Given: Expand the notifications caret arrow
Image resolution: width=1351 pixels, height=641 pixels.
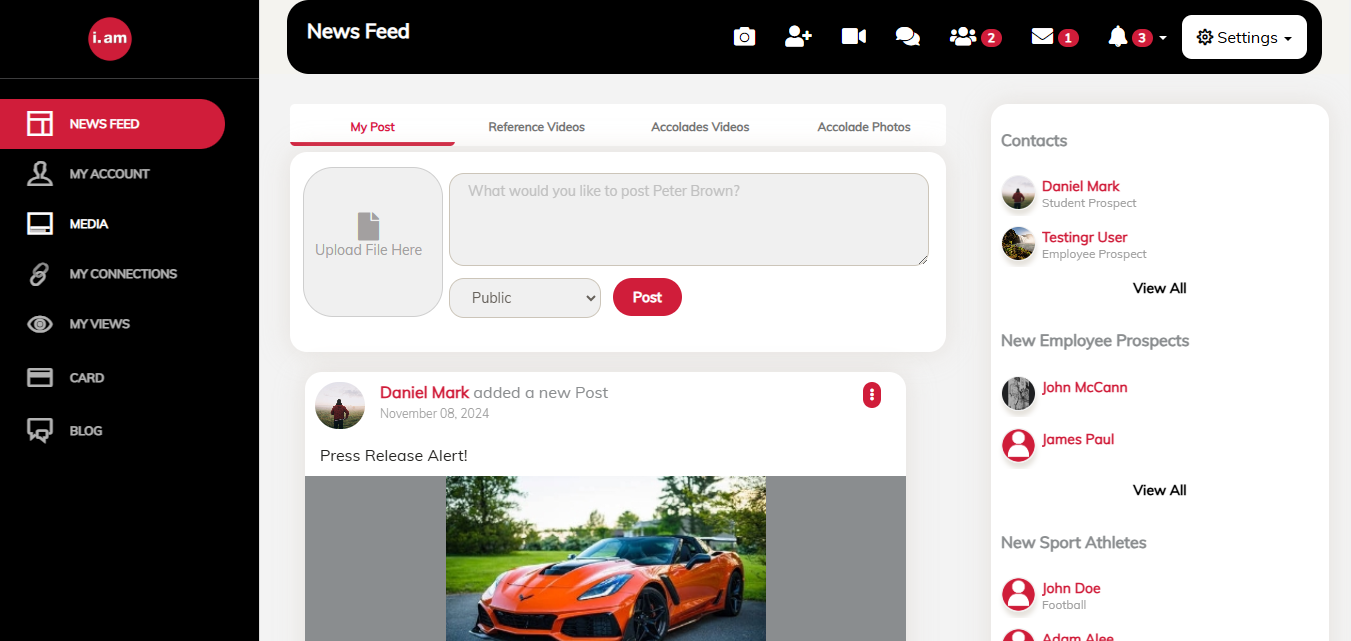Looking at the screenshot, I should pos(1162,38).
